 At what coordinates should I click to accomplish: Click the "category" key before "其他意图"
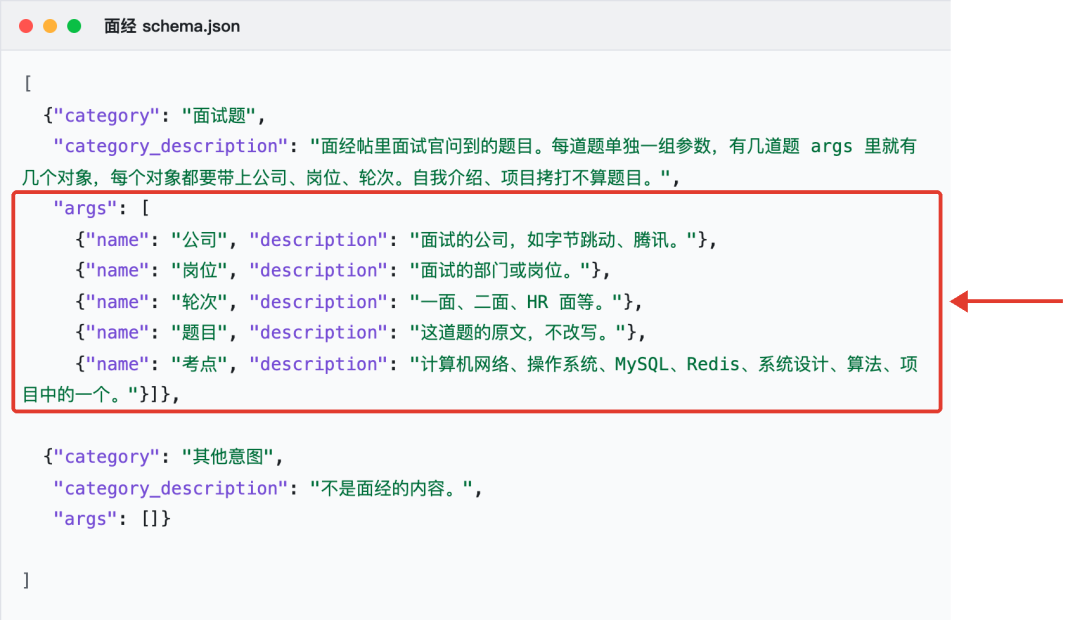pos(107,457)
